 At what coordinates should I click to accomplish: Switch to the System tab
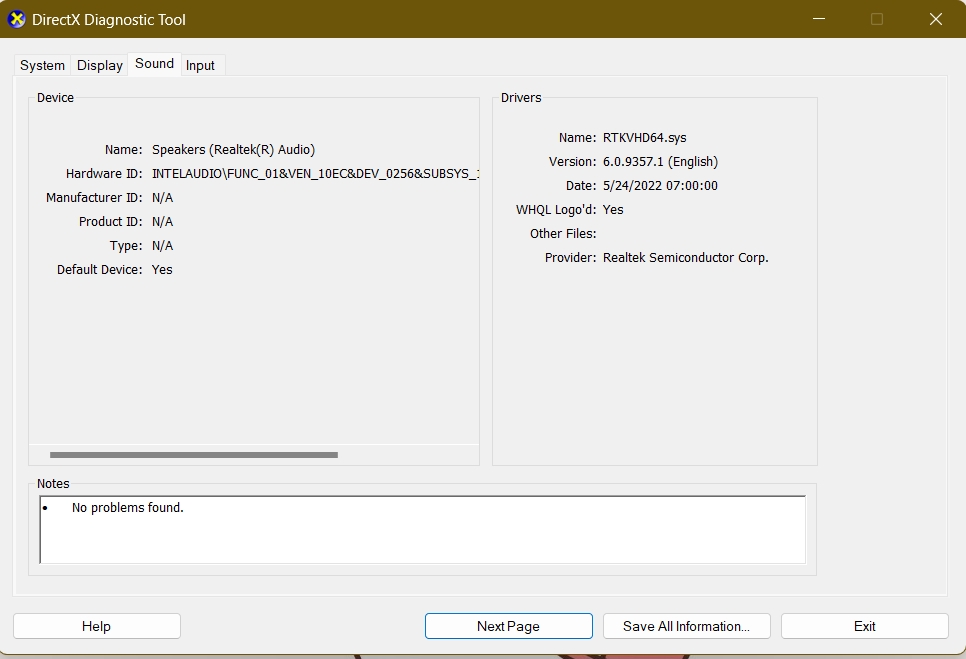pyautogui.click(x=42, y=65)
